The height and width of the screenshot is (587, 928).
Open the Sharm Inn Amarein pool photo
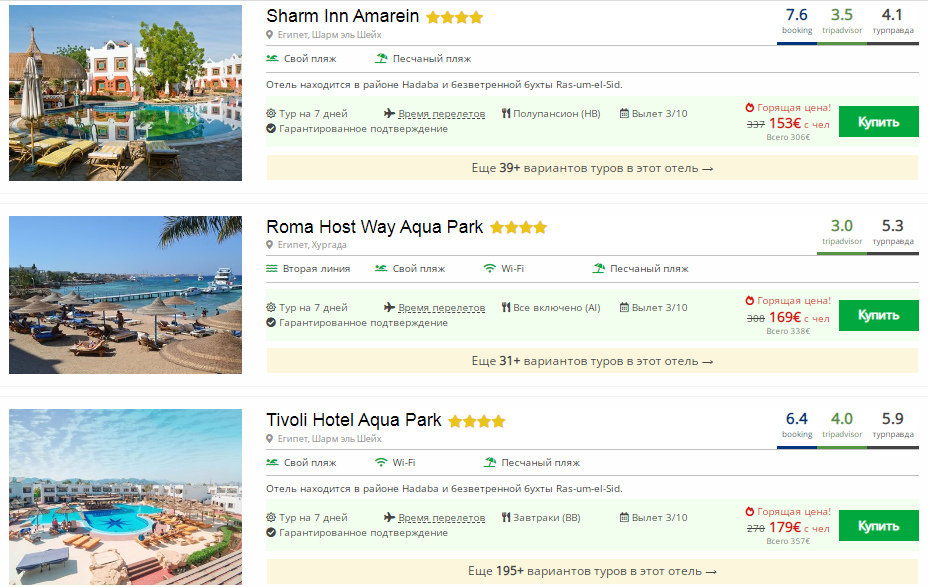pos(125,93)
